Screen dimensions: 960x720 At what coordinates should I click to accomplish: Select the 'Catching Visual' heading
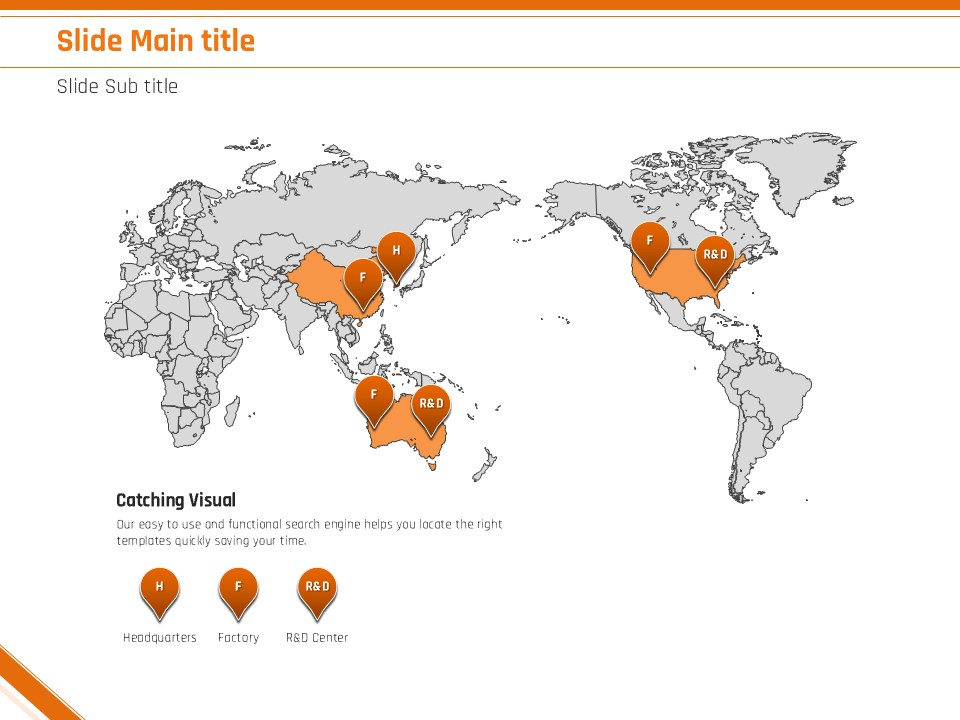tap(176, 500)
